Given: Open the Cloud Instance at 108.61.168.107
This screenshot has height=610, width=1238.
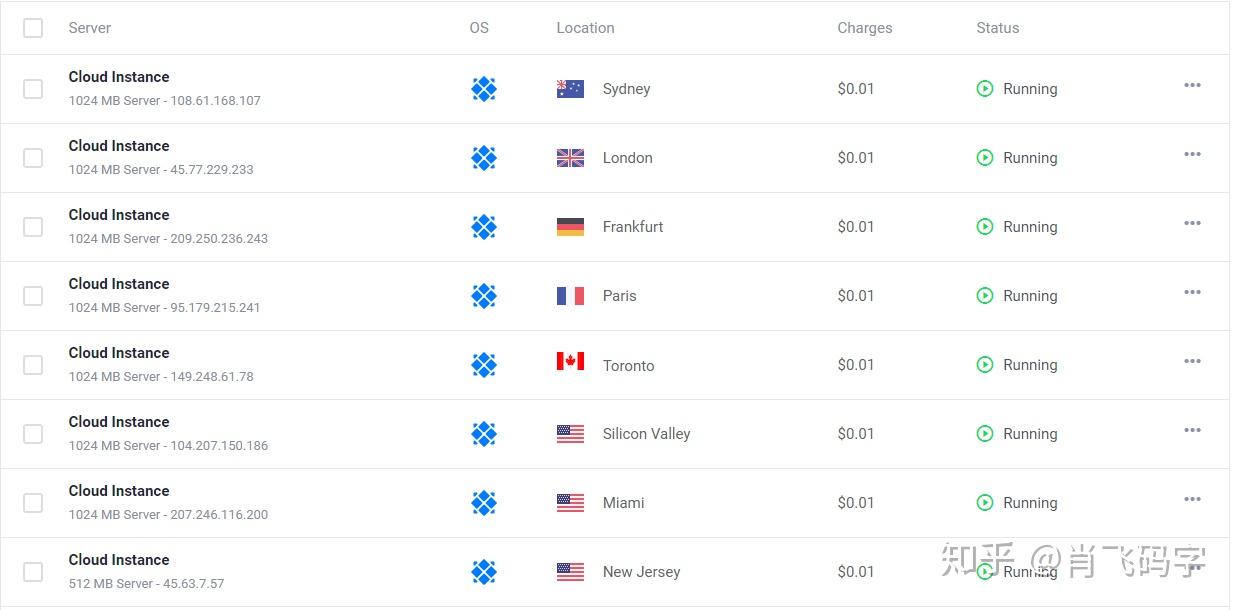Looking at the screenshot, I should [x=119, y=77].
